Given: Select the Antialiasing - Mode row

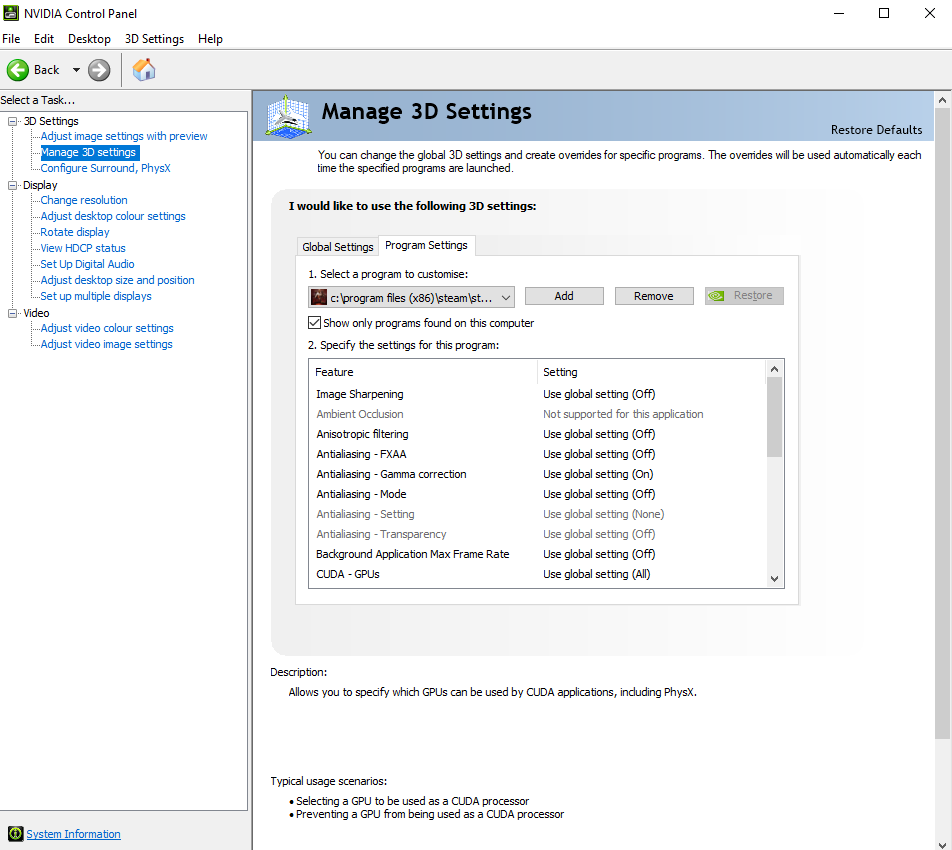Looking at the screenshot, I should [537, 494].
